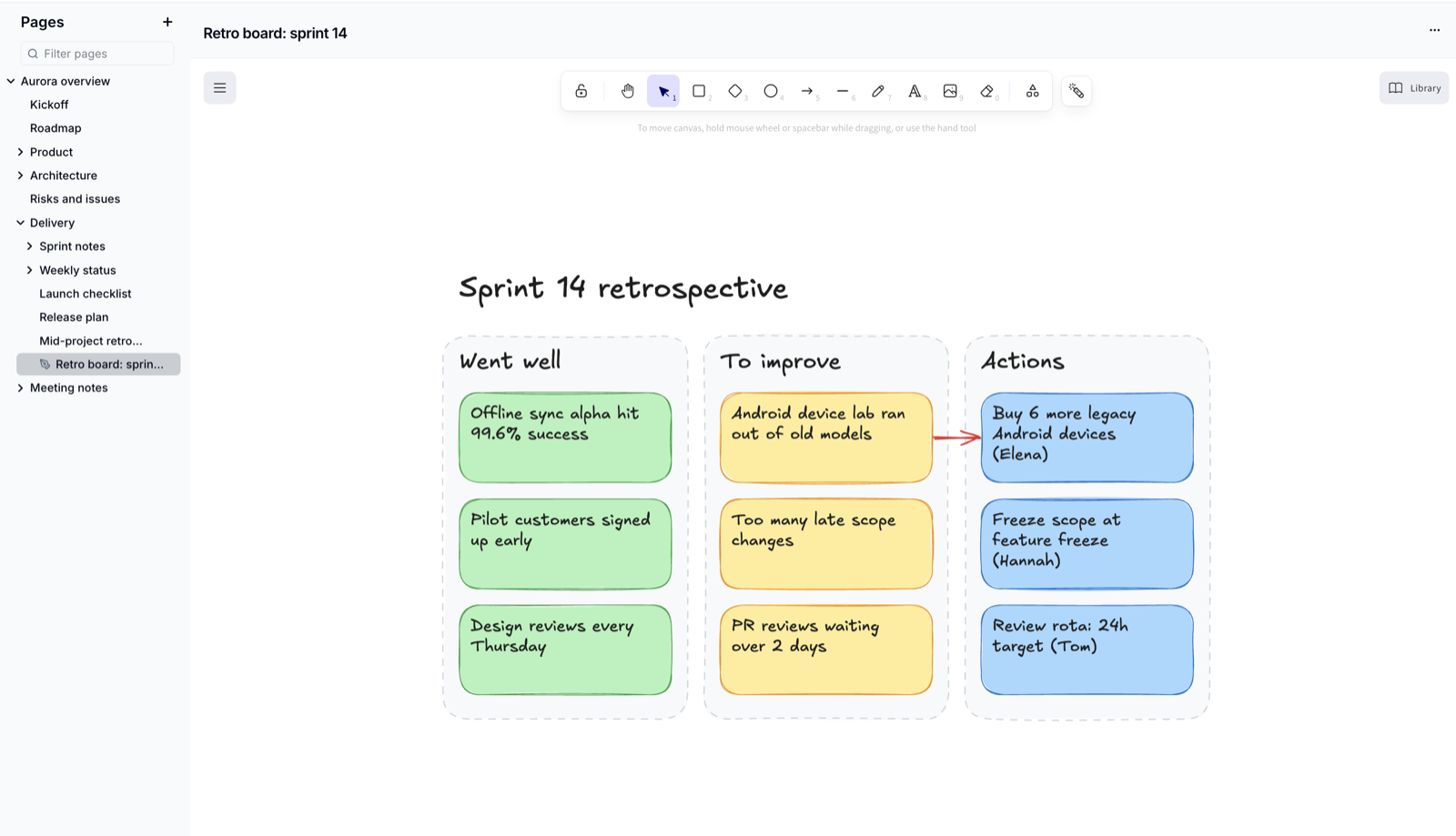Go to Risks and issues page
1456x836 pixels.
pyautogui.click(x=75, y=199)
